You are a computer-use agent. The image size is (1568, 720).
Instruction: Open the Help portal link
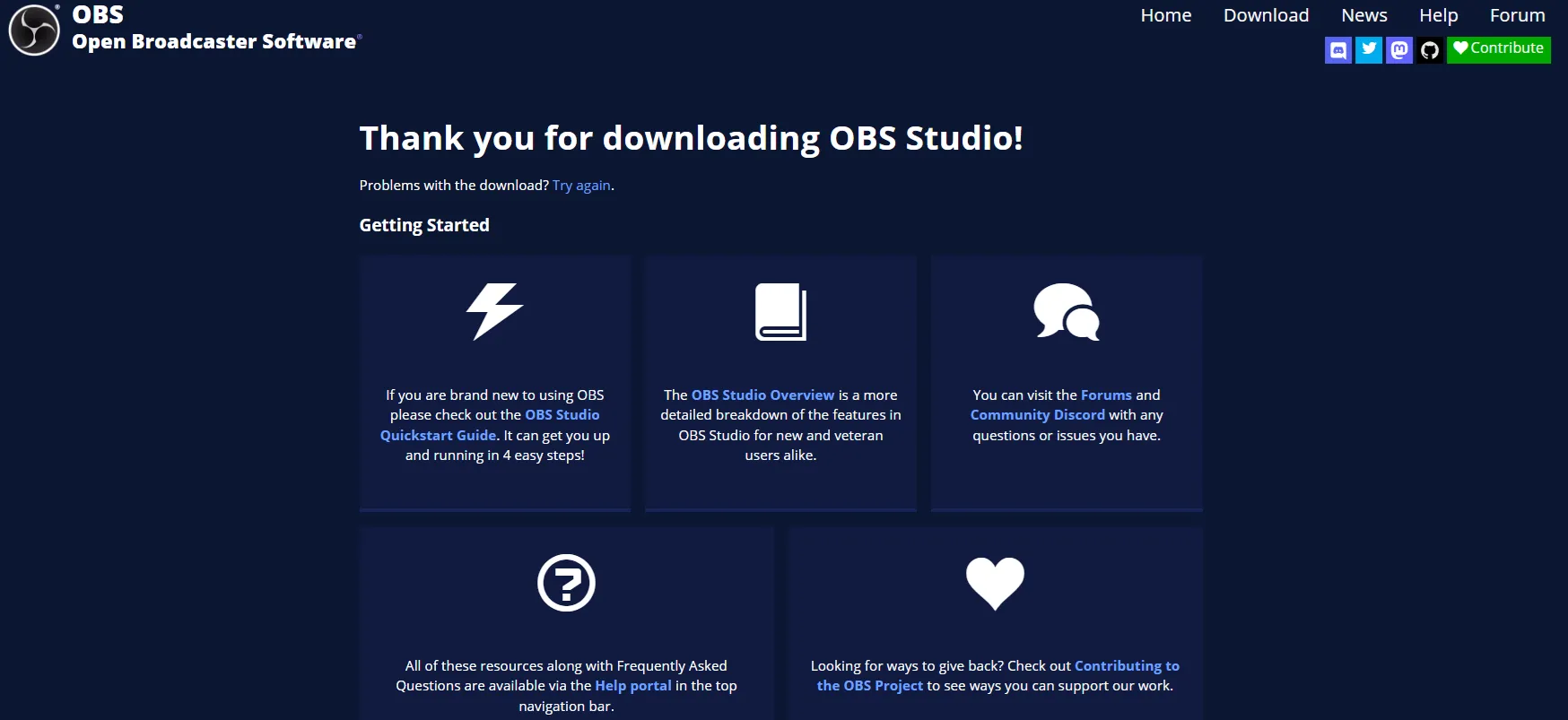(633, 686)
